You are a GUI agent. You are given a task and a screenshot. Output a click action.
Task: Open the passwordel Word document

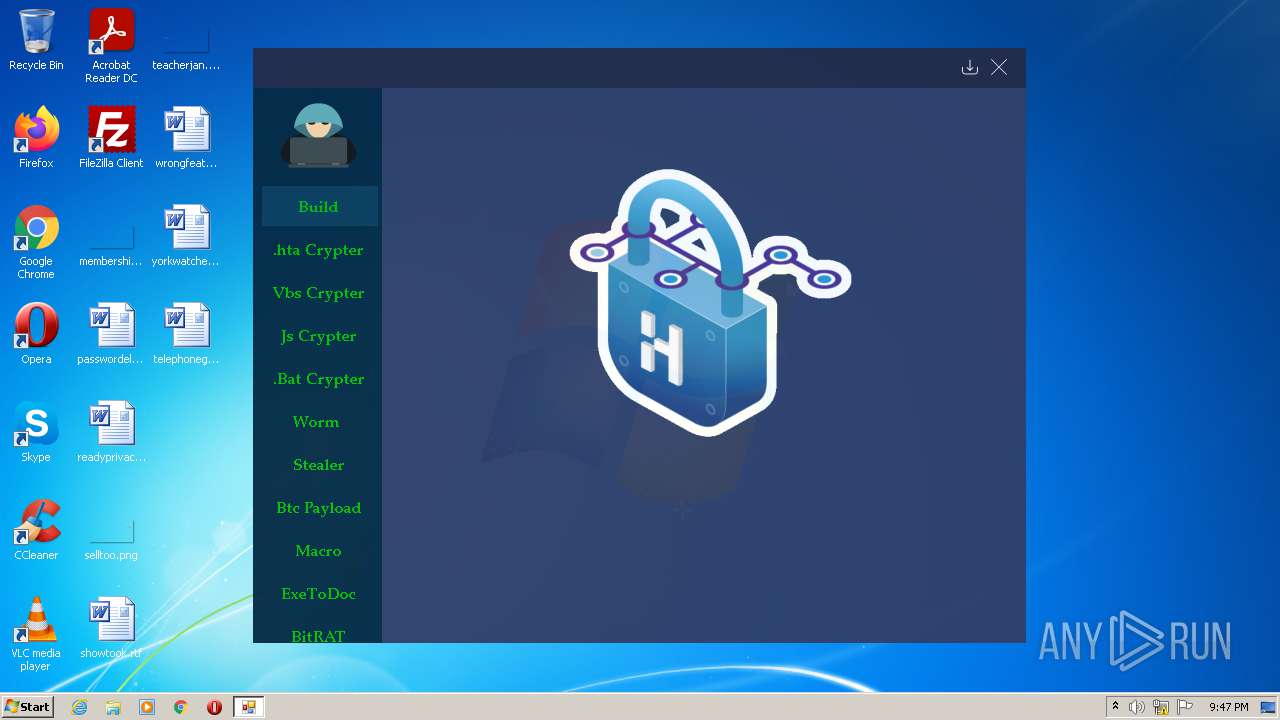(x=111, y=334)
